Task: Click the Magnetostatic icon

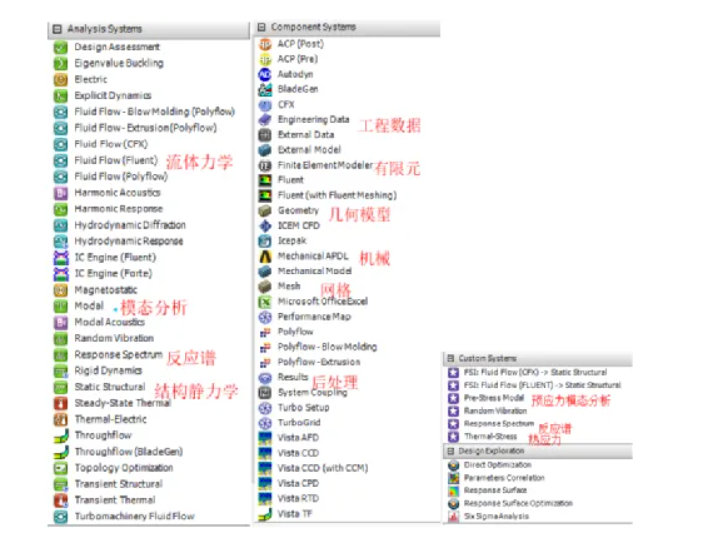Action: [x=61, y=290]
